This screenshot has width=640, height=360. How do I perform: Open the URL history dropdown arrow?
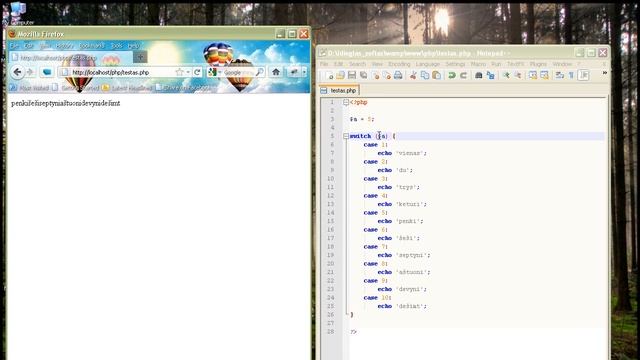pyautogui.click(x=188, y=72)
